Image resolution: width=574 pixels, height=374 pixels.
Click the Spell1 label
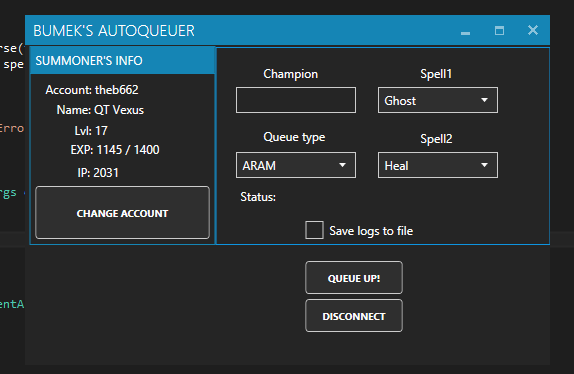(x=436, y=74)
